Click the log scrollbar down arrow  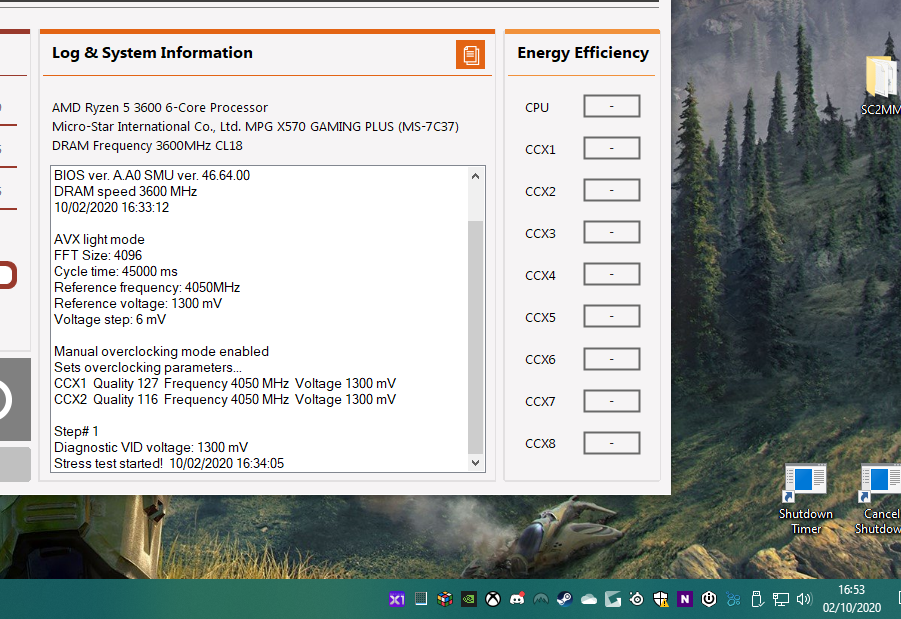pos(475,463)
